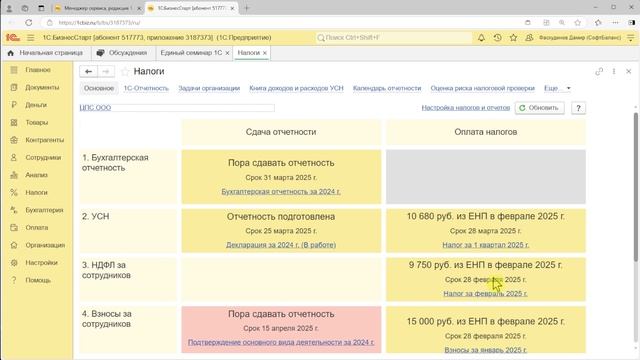The image size is (640, 360).
Task: Open Бухгалтерия section in sidebar
Action: (x=44, y=210)
